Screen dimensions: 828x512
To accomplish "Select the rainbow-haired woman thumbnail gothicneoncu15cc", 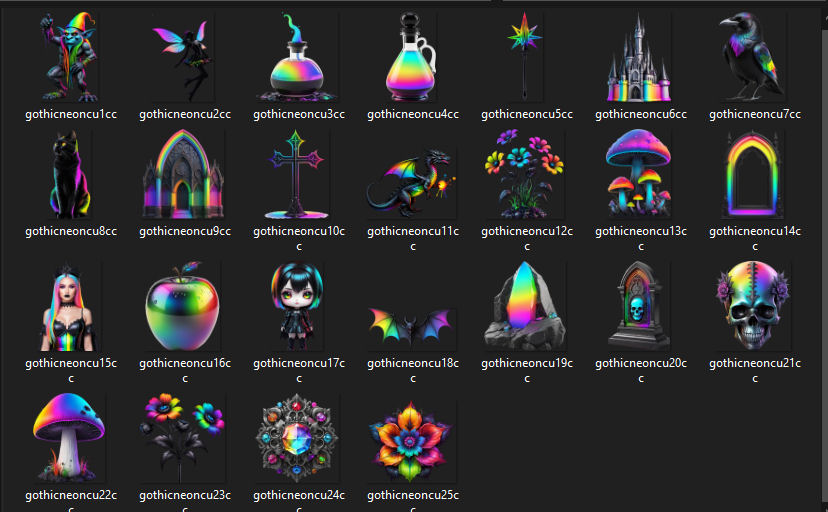I will 69,306.
